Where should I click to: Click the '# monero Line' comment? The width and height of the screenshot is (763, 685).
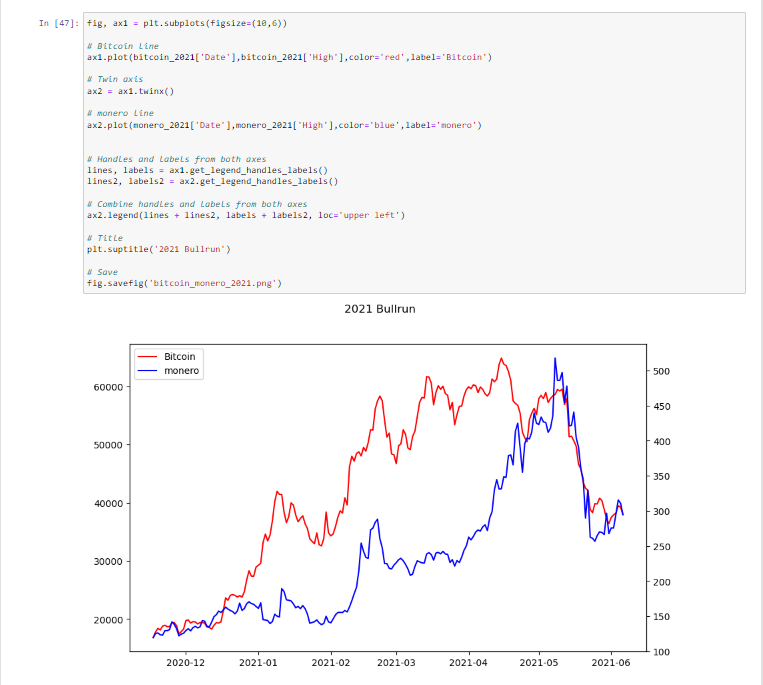click(120, 113)
